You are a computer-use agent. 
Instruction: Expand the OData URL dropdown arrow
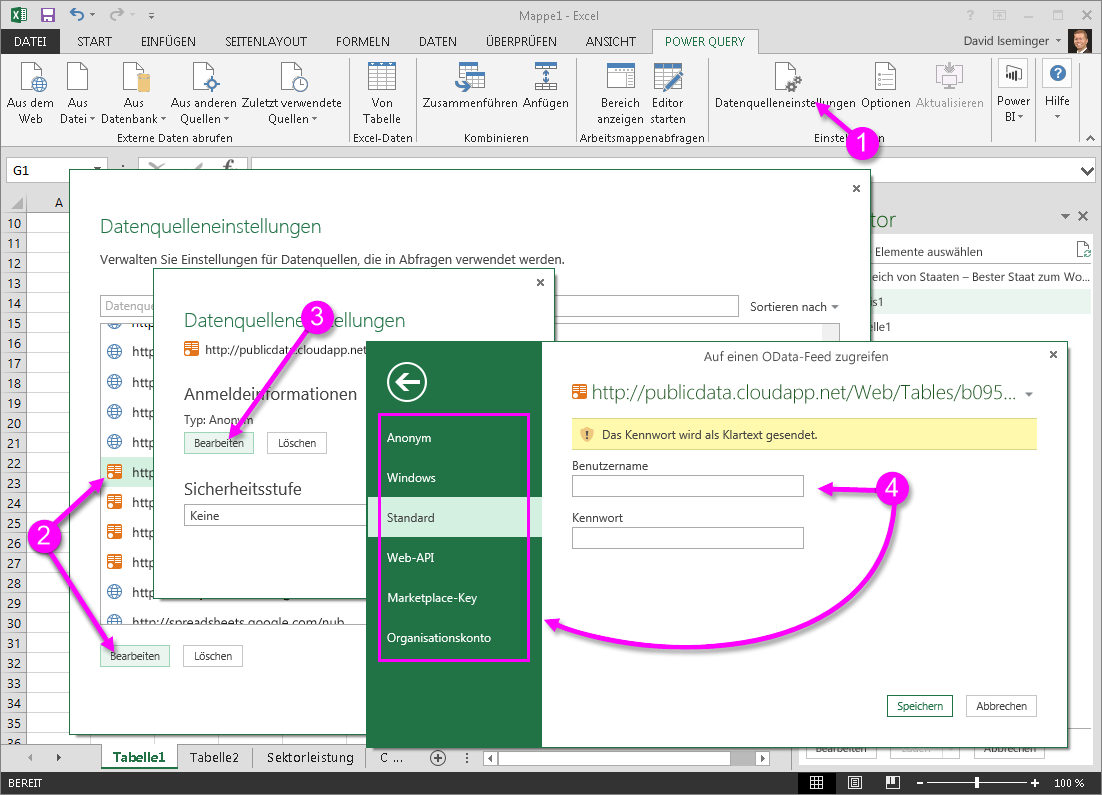click(1029, 394)
